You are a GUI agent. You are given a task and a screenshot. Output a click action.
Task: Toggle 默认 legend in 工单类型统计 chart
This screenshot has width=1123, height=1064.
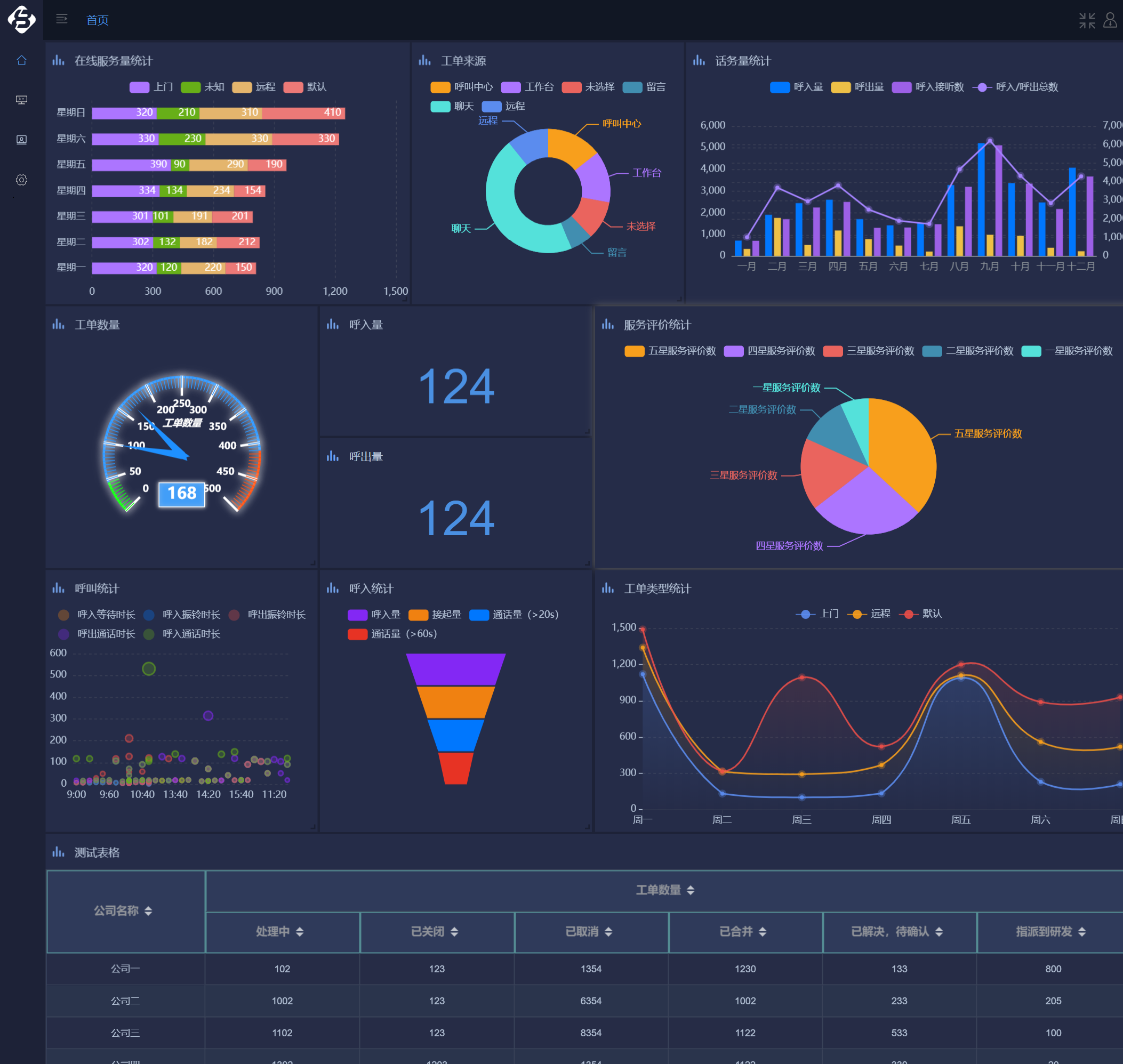[920, 614]
